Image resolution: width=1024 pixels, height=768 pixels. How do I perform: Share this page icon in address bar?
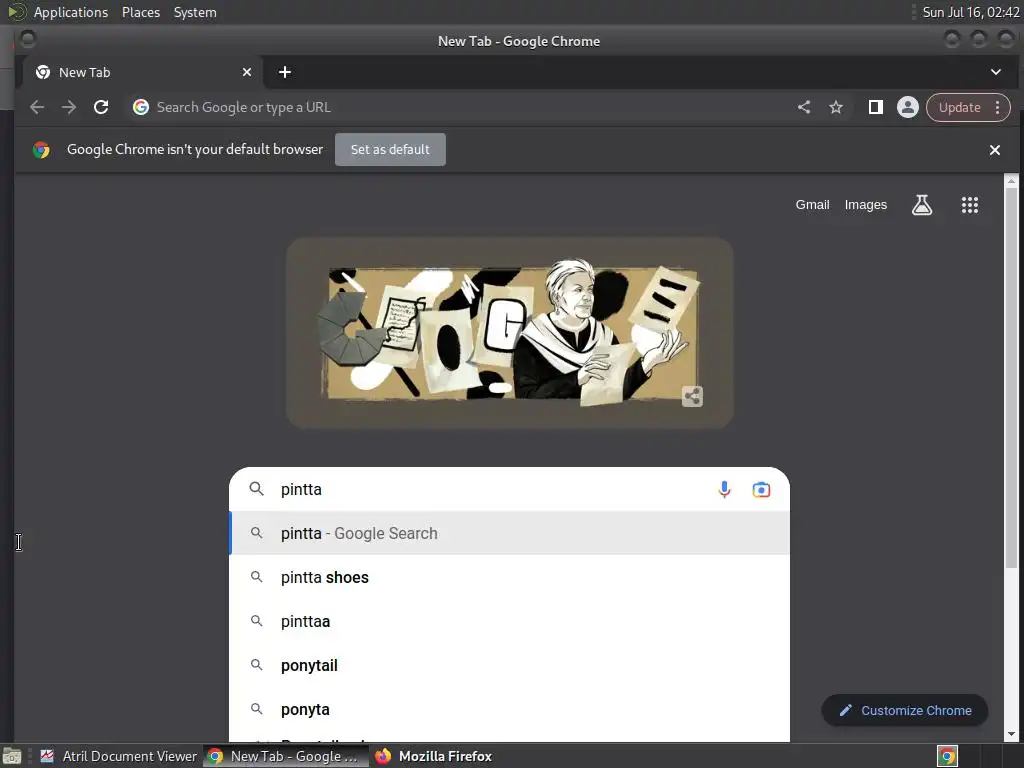point(804,107)
